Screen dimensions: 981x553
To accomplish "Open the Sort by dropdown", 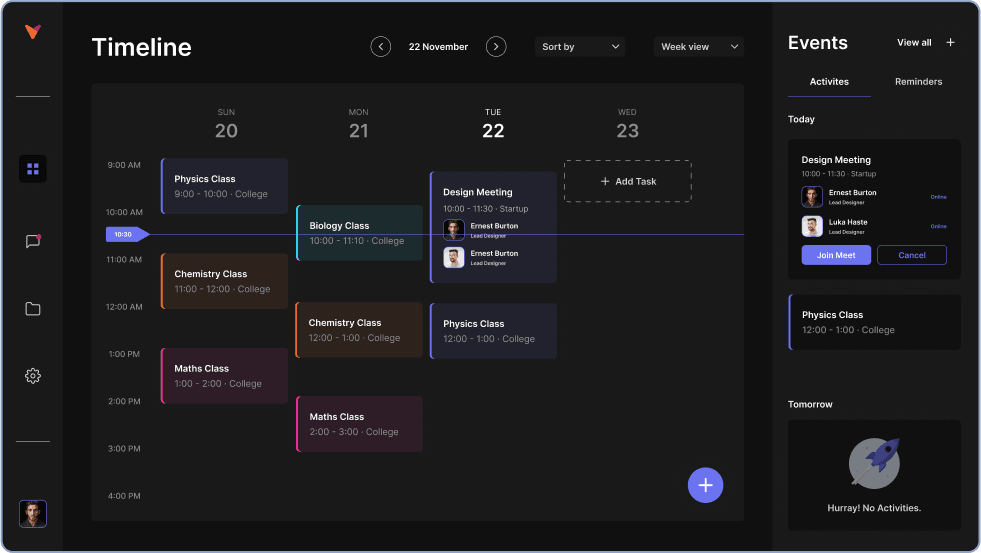I will click(x=580, y=47).
